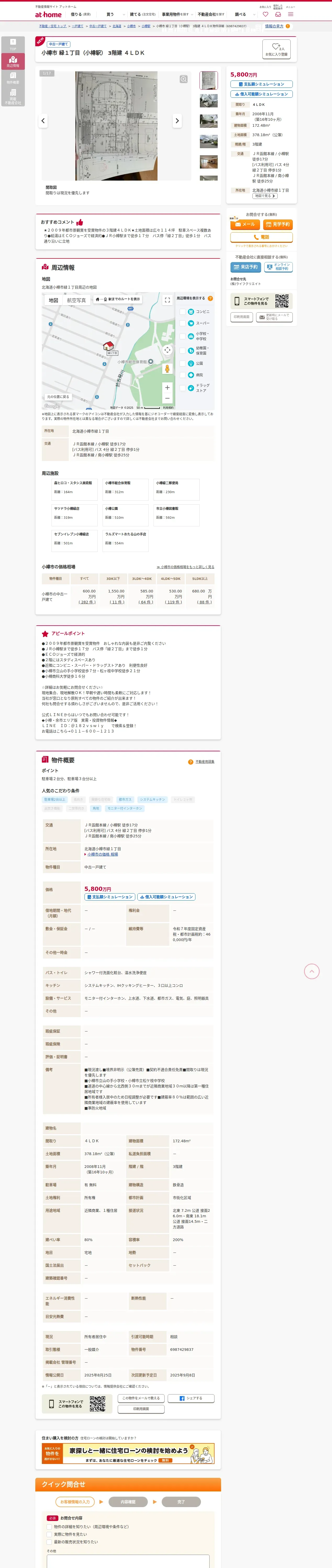Enable 幼稚園・保育園 checkbox on map legend
The image size is (332, 1568).
pyautogui.click(x=183, y=351)
